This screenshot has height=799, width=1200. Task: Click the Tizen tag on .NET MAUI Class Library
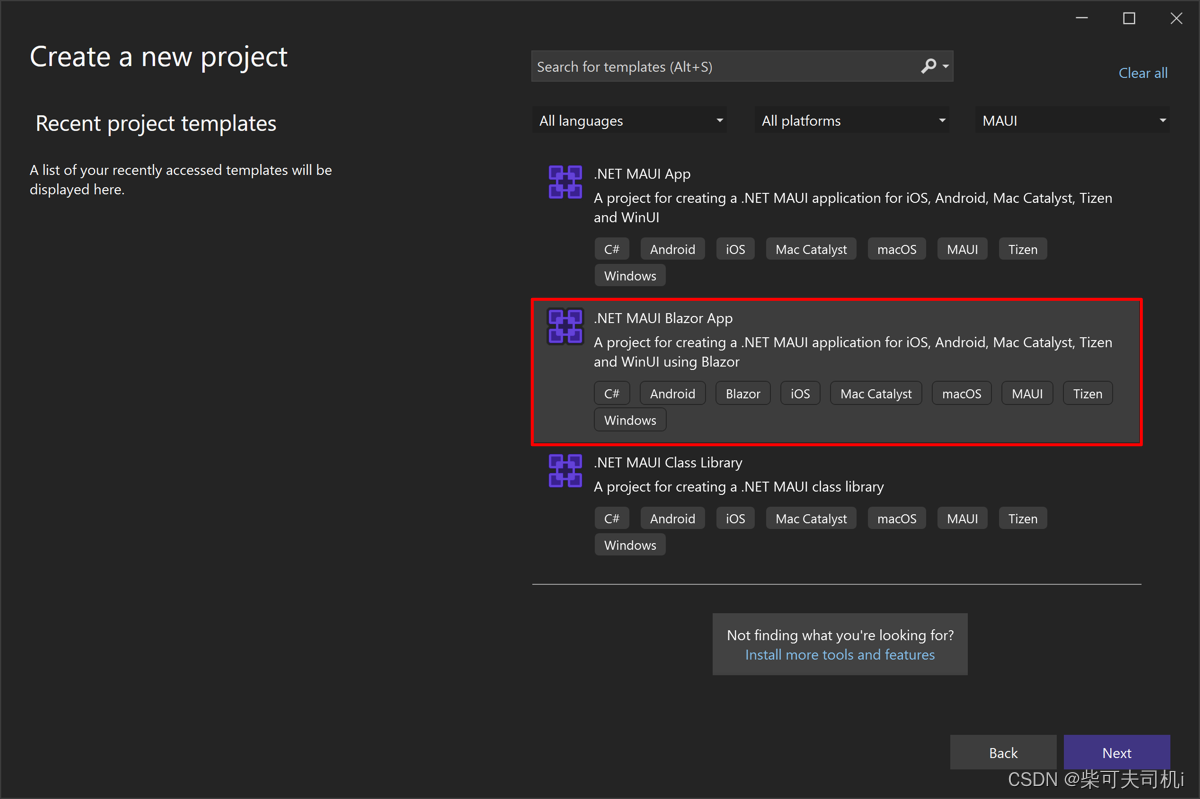[x=1022, y=518]
